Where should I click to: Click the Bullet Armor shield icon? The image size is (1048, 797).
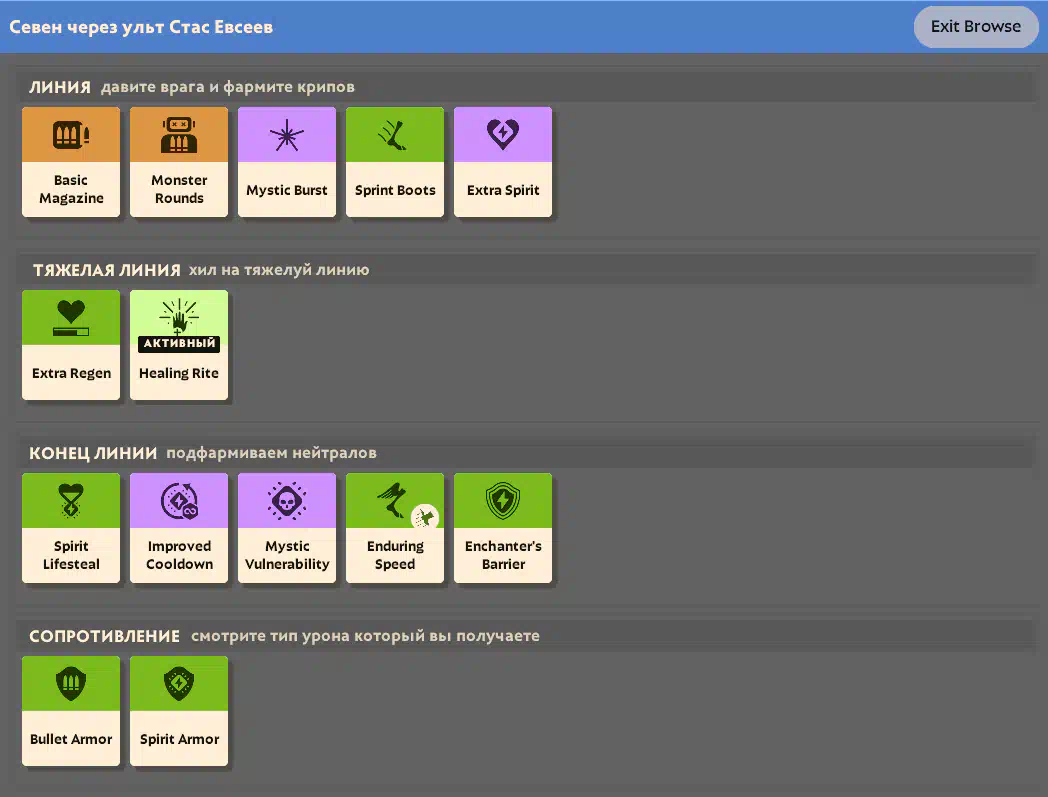(71, 683)
